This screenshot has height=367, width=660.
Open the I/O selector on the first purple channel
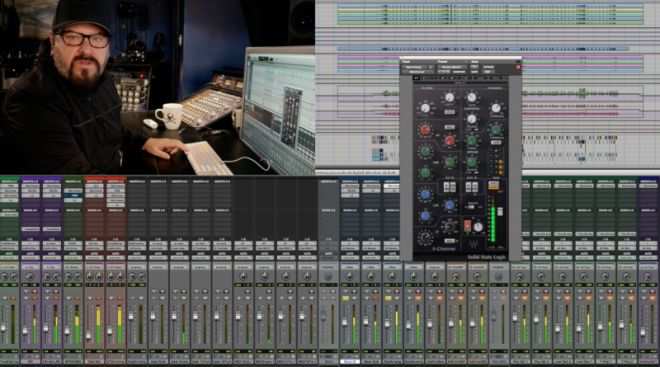[x=30, y=245]
